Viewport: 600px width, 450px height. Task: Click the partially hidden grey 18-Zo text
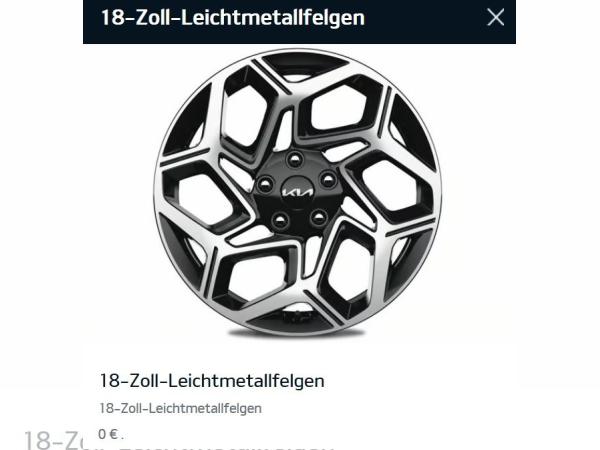(54, 440)
